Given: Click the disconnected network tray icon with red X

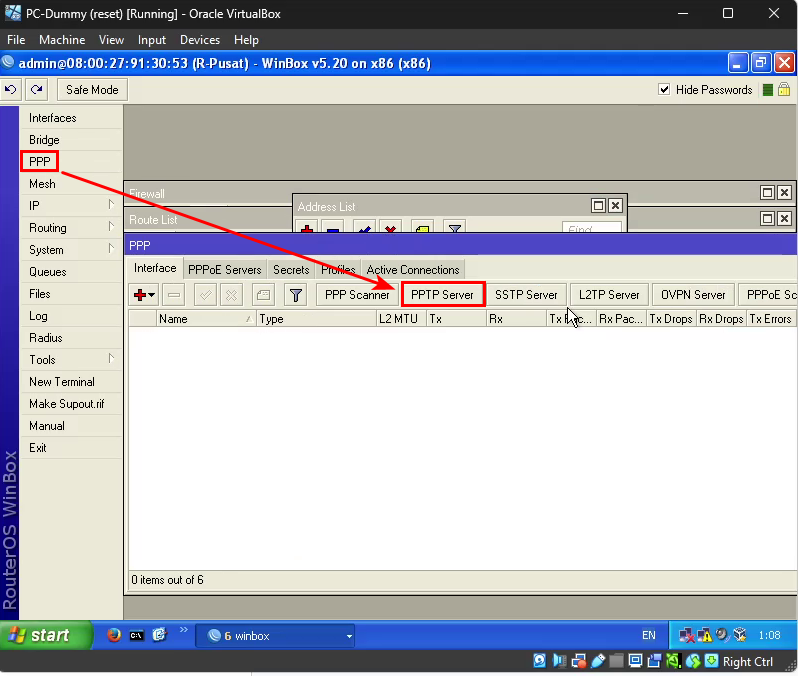Looking at the screenshot, I should 687,635.
